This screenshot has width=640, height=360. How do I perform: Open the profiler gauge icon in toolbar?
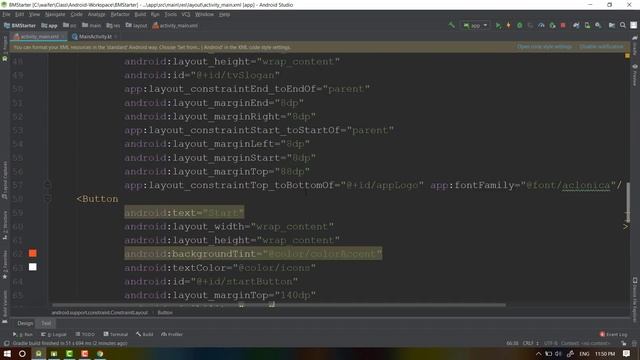541,25
